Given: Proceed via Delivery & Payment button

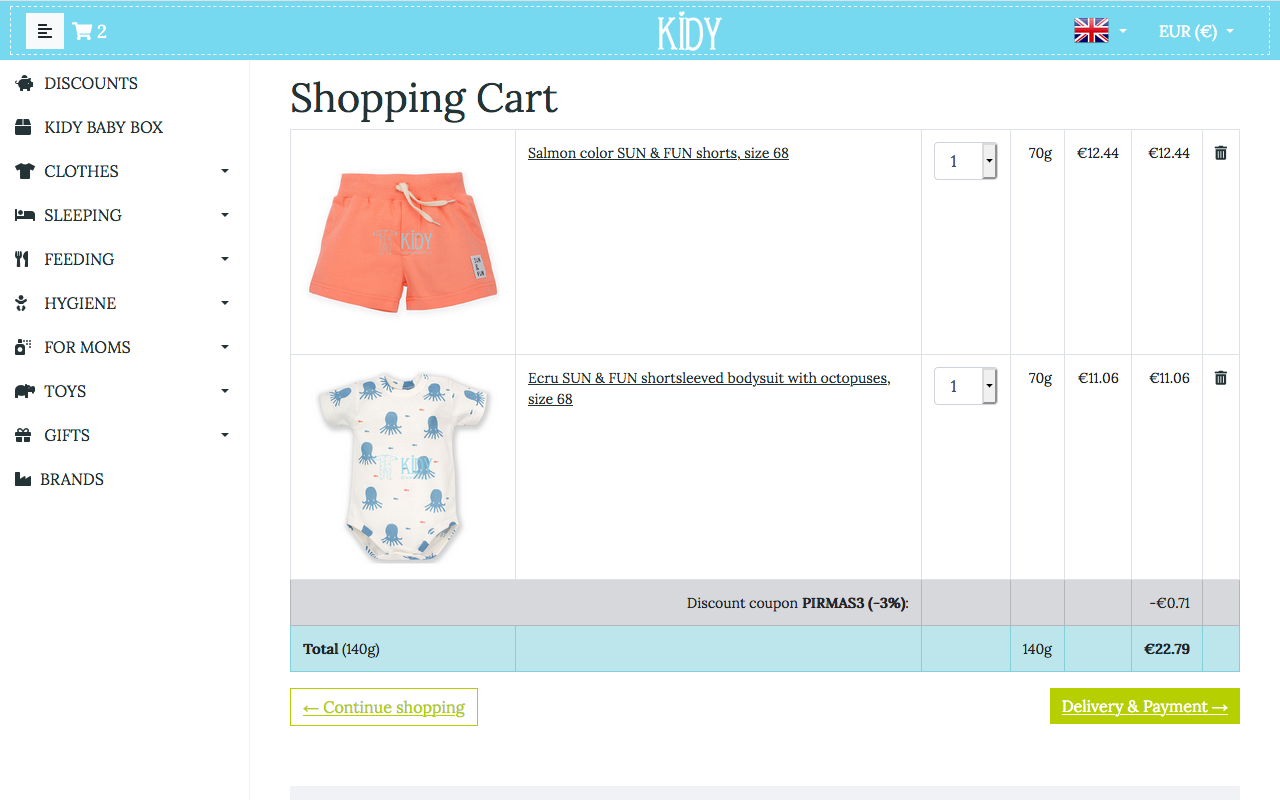Looking at the screenshot, I should tap(1144, 706).
